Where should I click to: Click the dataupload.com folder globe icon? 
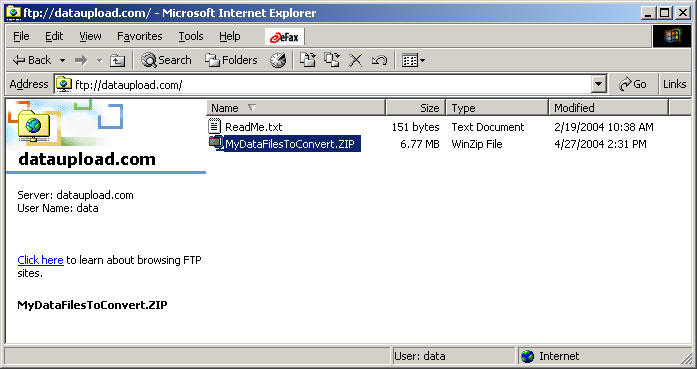tap(33, 126)
